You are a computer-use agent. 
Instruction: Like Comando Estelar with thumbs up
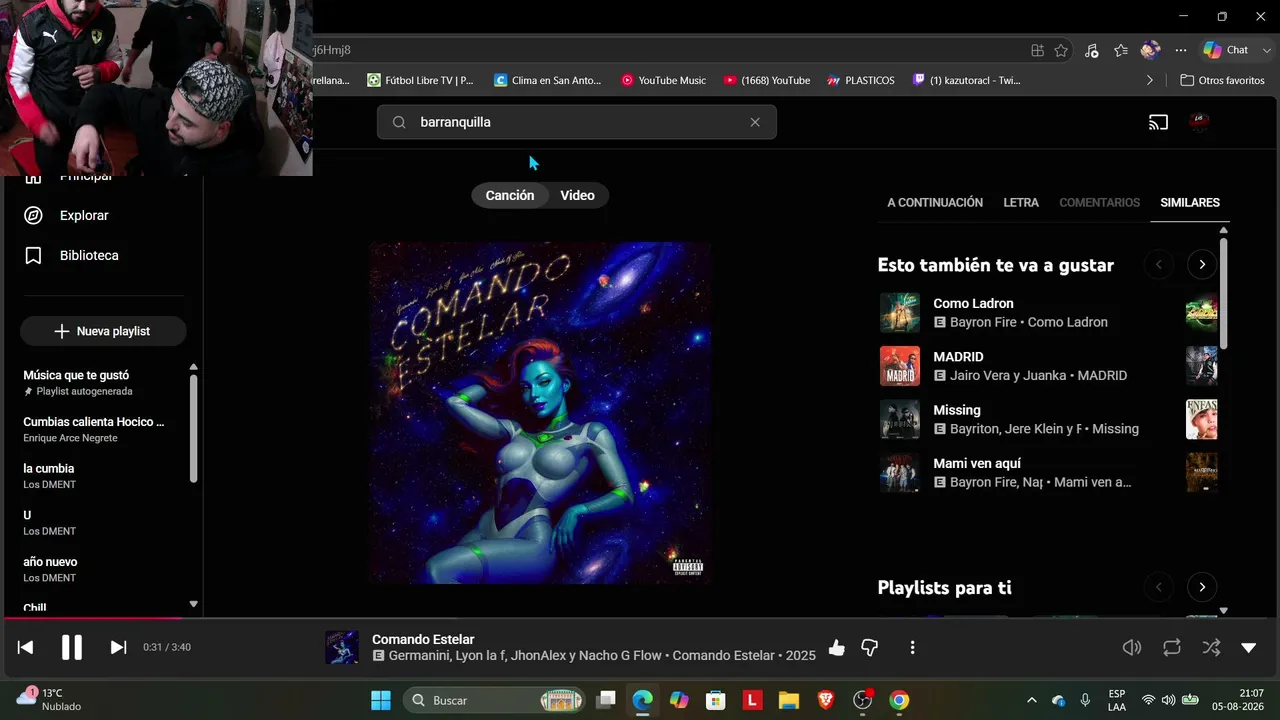837,648
